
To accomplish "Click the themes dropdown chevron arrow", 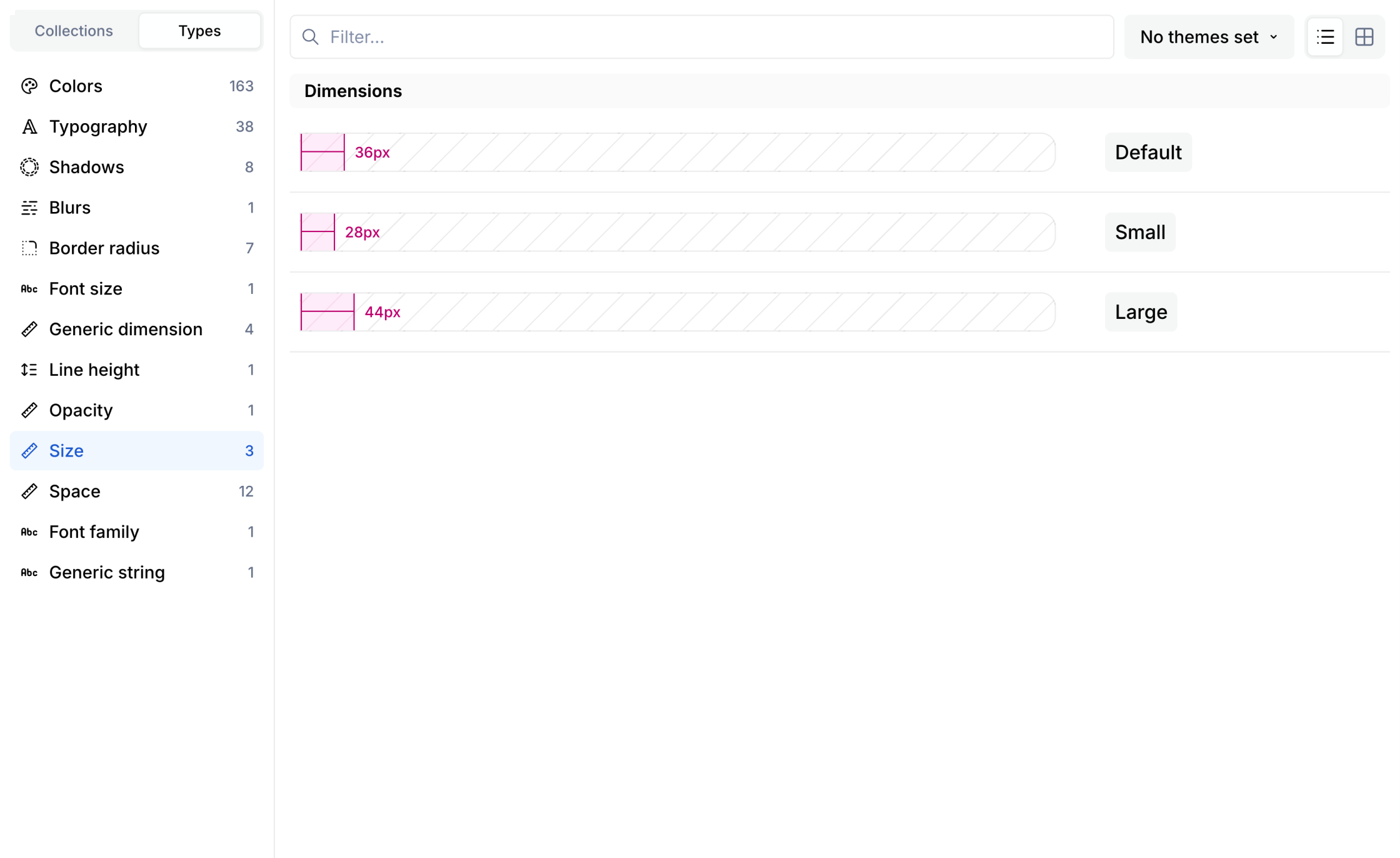I will (1274, 38).
